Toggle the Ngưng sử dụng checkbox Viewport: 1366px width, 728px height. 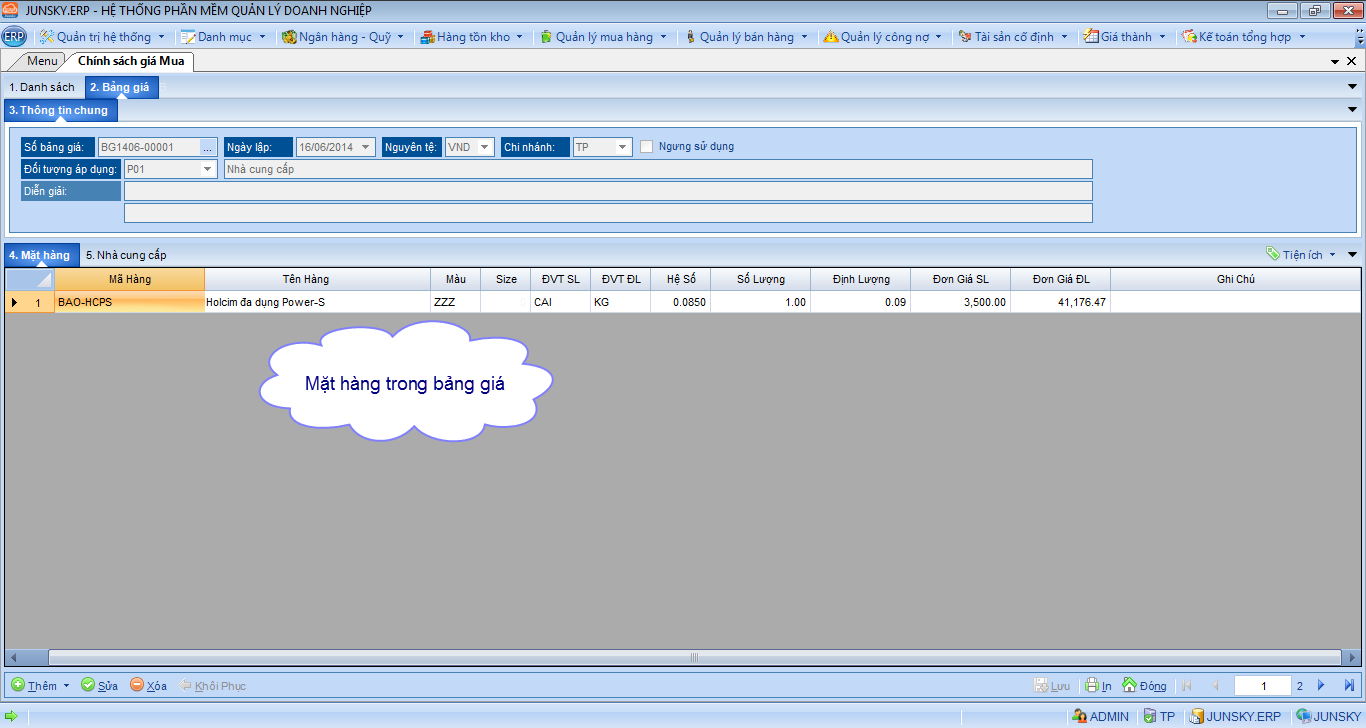647,147
